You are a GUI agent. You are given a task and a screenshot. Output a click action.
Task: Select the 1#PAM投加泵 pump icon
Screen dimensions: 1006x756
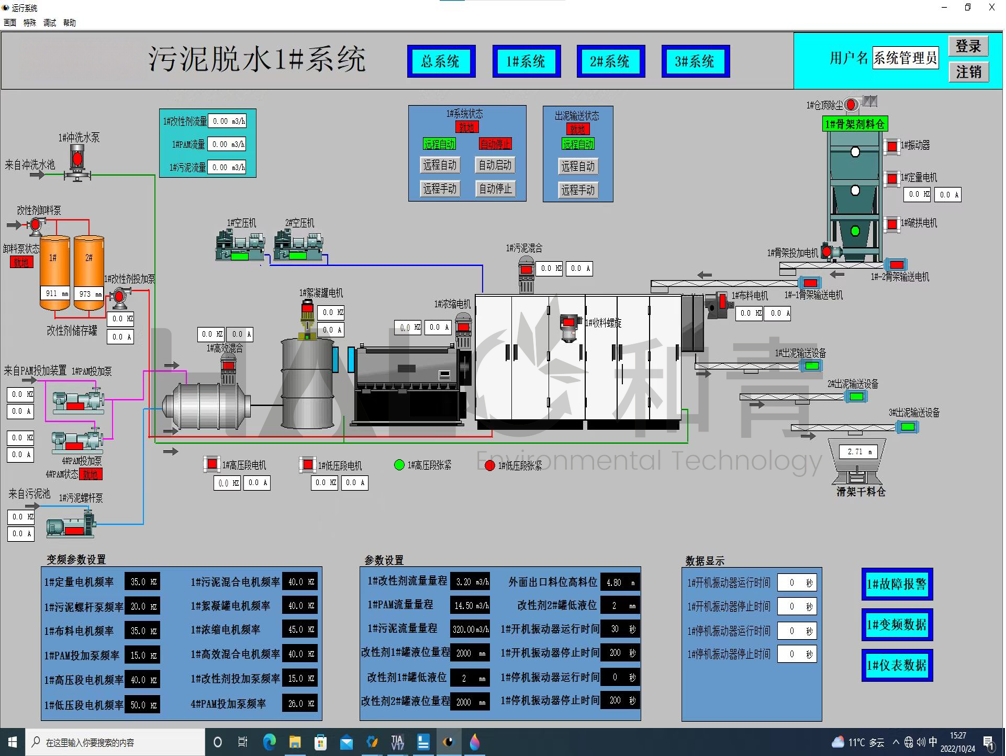[x=77, y=401]
